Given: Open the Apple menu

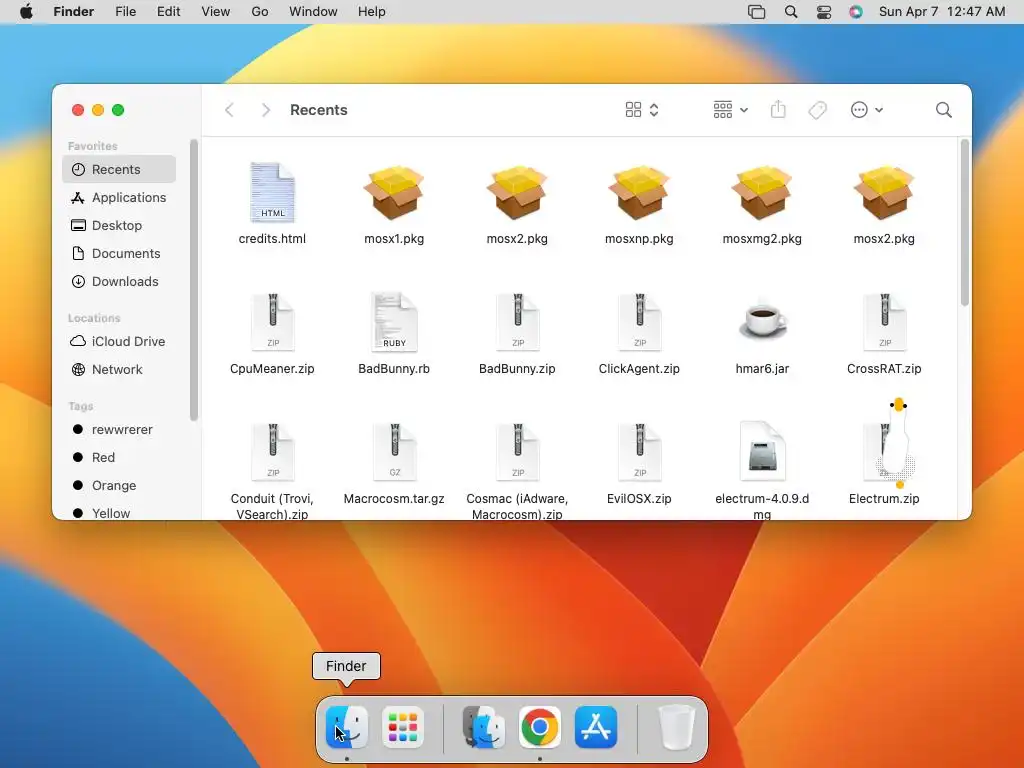Looking at the screenshot, I should click(26, 12).
